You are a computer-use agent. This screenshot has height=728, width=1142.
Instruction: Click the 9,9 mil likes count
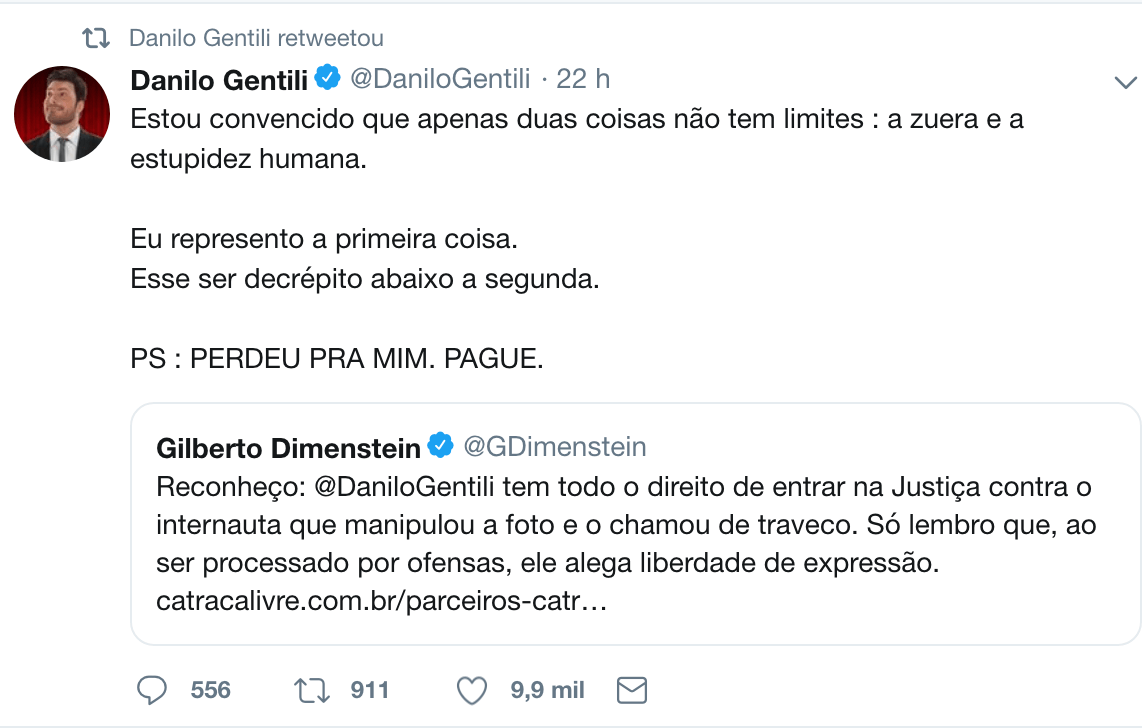point(547,690)
